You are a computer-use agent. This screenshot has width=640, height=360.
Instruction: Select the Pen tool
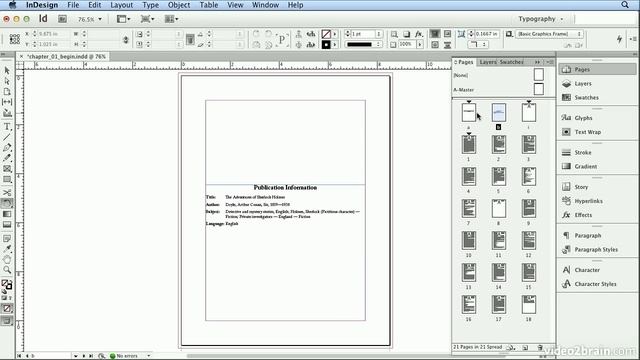tap(7, 147)
